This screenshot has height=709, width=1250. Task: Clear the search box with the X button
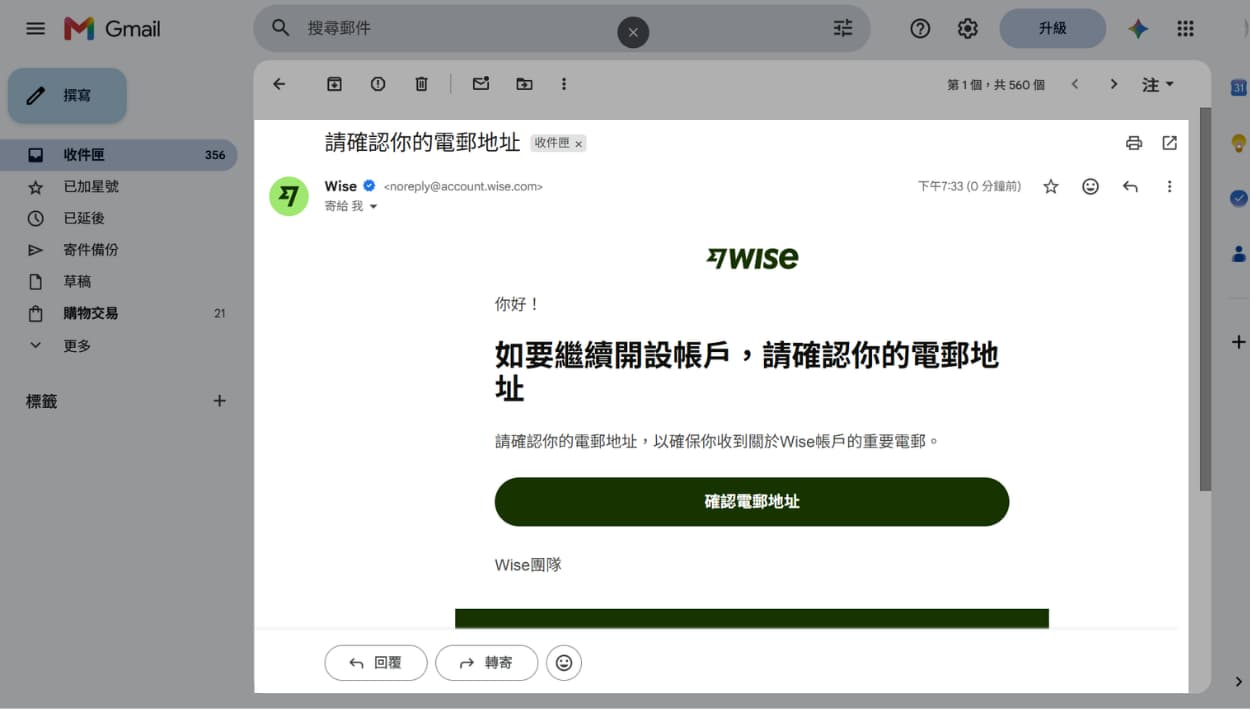pyautogui.click(x=633, y=32)
